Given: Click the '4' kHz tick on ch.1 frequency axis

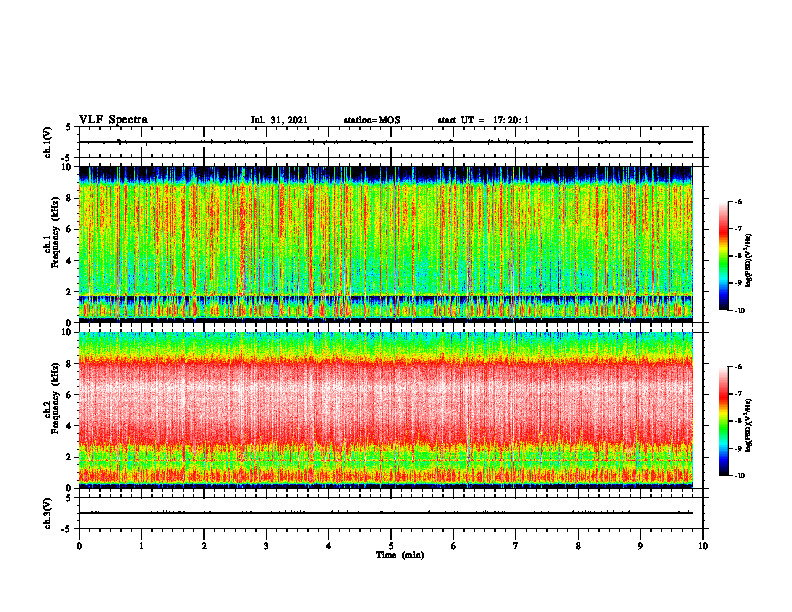Looking at the screenshot, I should coord(69,261).
